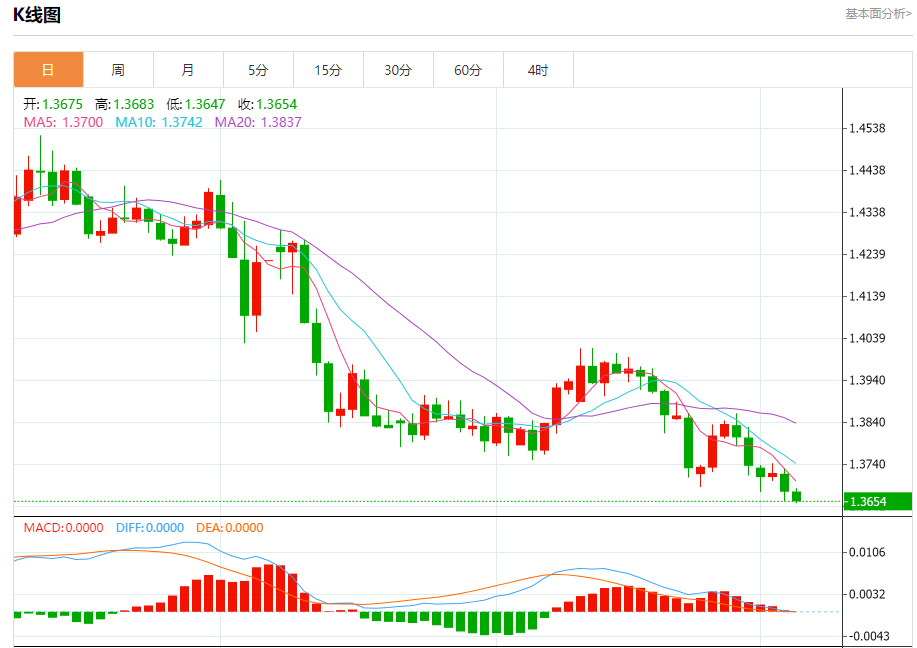Switch to the 月 monthly tab

(x=188, y=70)
